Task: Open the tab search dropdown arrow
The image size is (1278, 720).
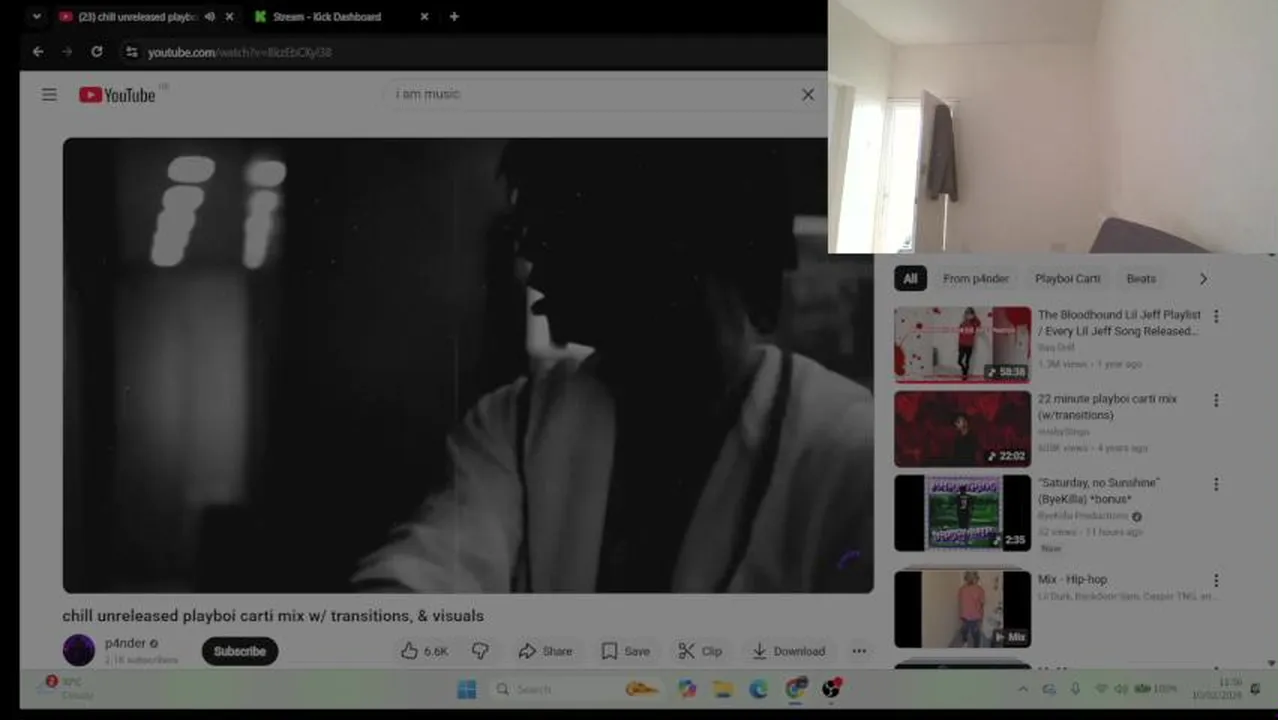Action: [x=36, y=17]
